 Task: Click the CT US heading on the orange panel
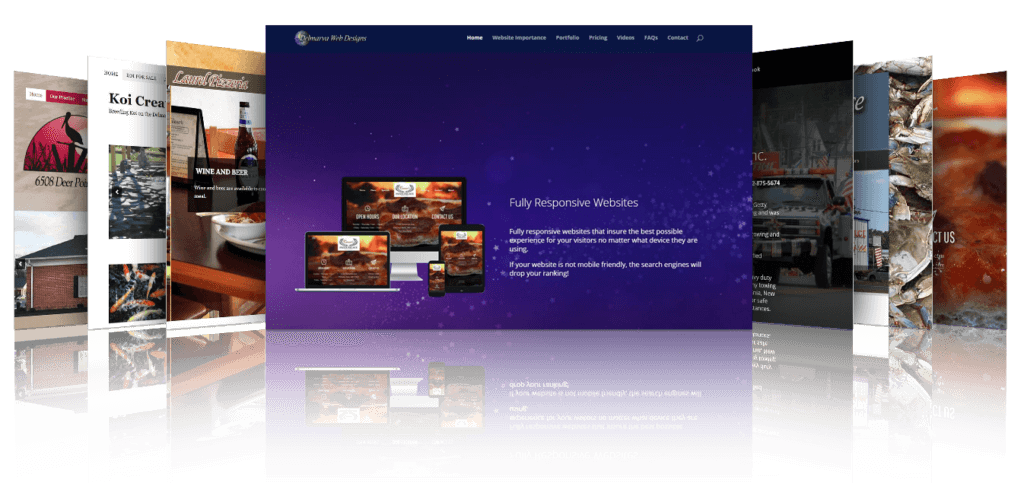point(944,237)
